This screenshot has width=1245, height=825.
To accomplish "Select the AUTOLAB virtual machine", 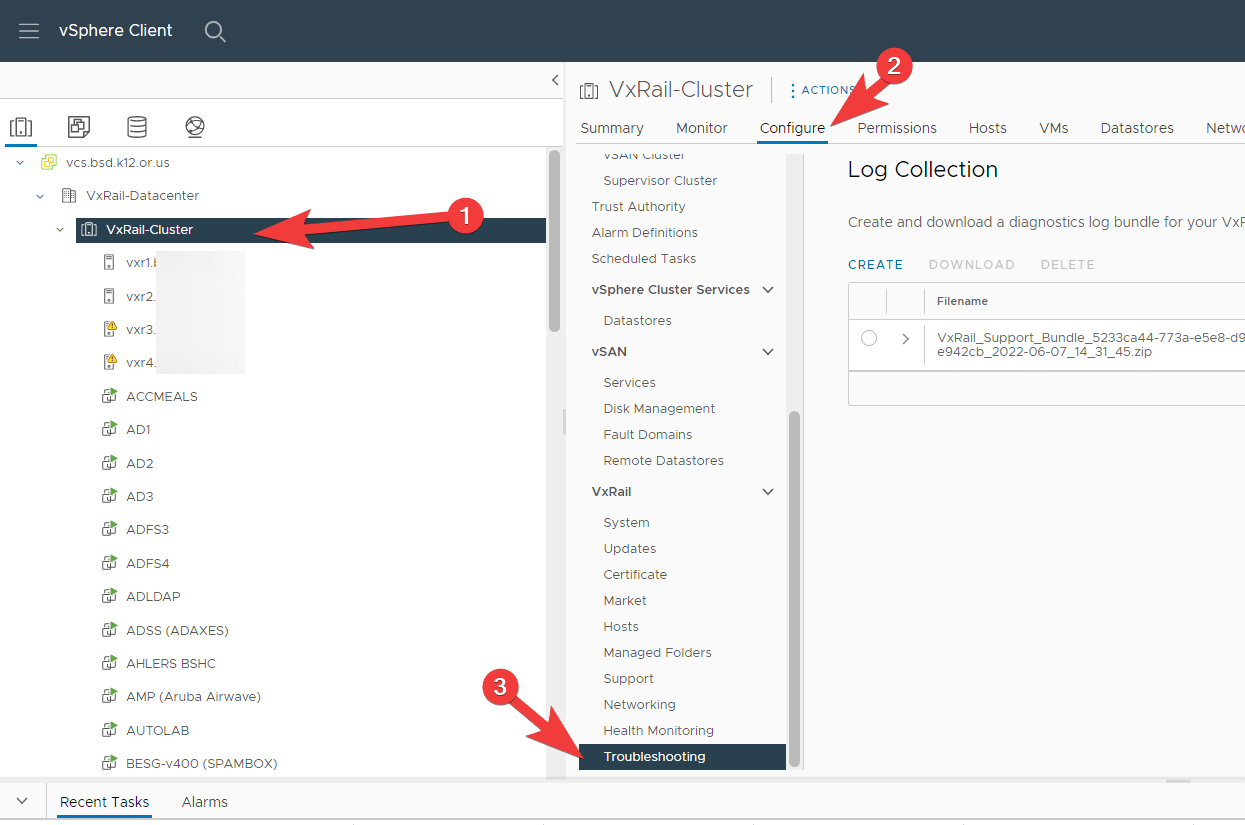I will coord(160,729).
